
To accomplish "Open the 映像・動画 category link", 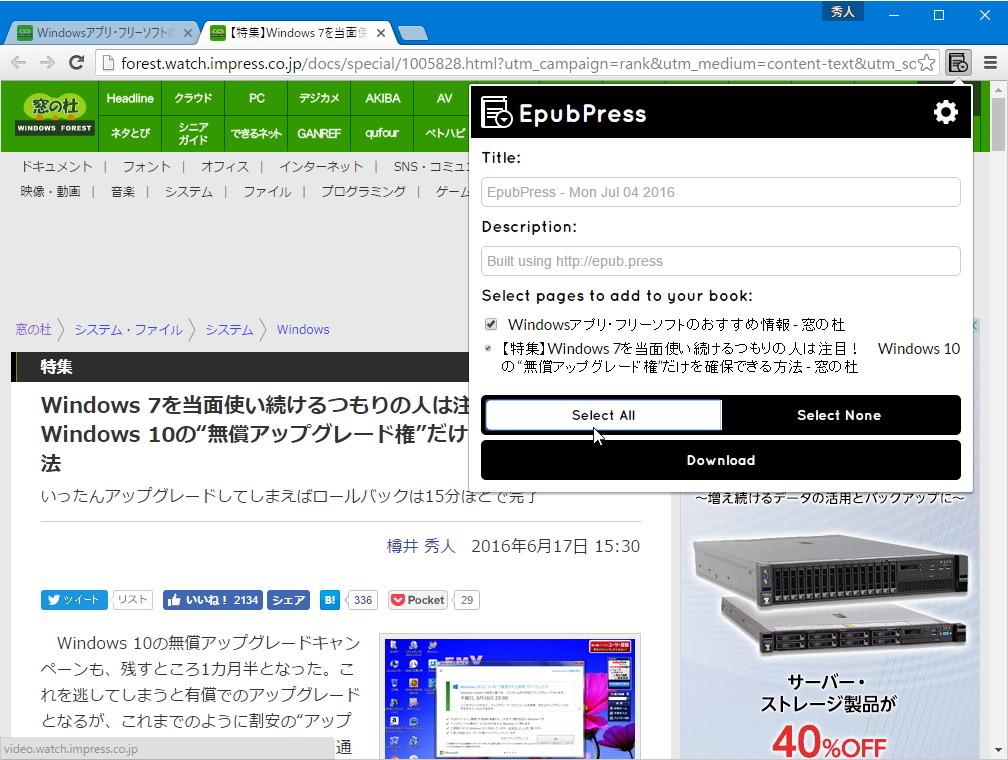I will coord(50,192).
